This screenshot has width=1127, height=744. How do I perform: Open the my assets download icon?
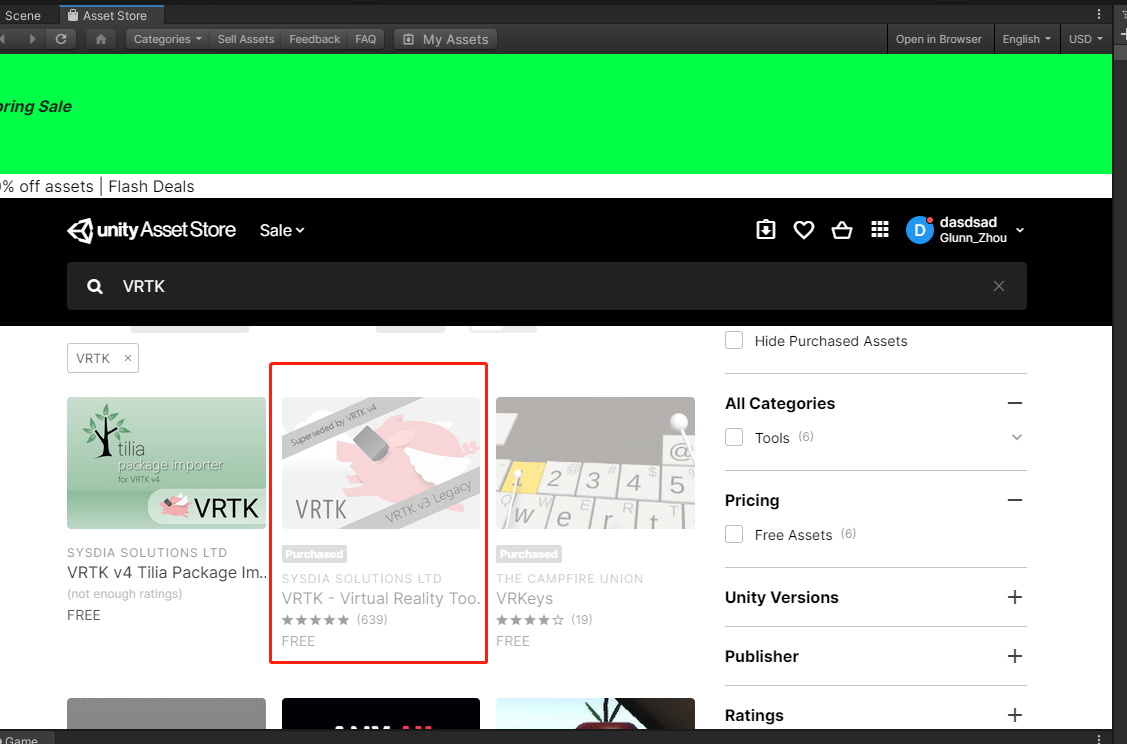coord(765,229)
